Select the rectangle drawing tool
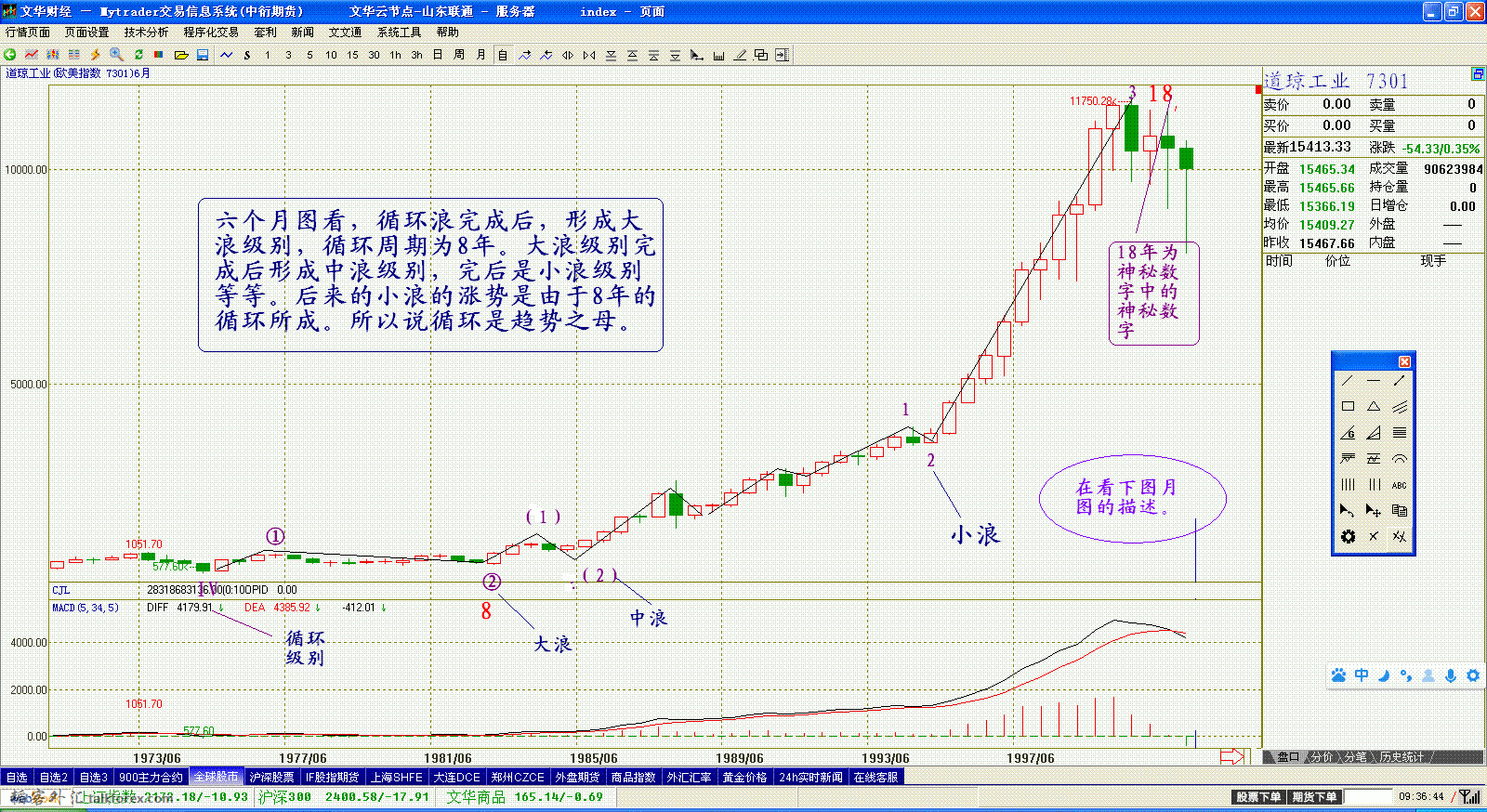 point(1348,407)
